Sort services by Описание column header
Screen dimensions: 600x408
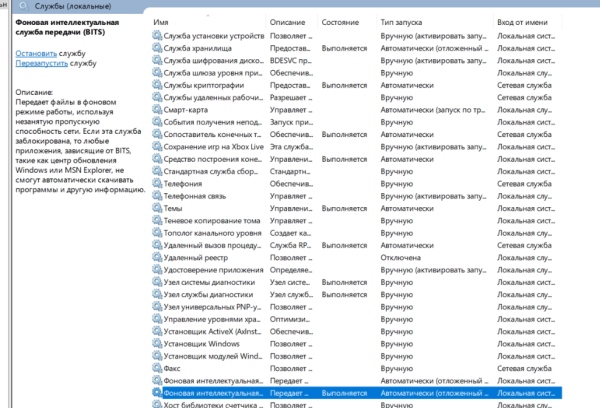(287, 22)
